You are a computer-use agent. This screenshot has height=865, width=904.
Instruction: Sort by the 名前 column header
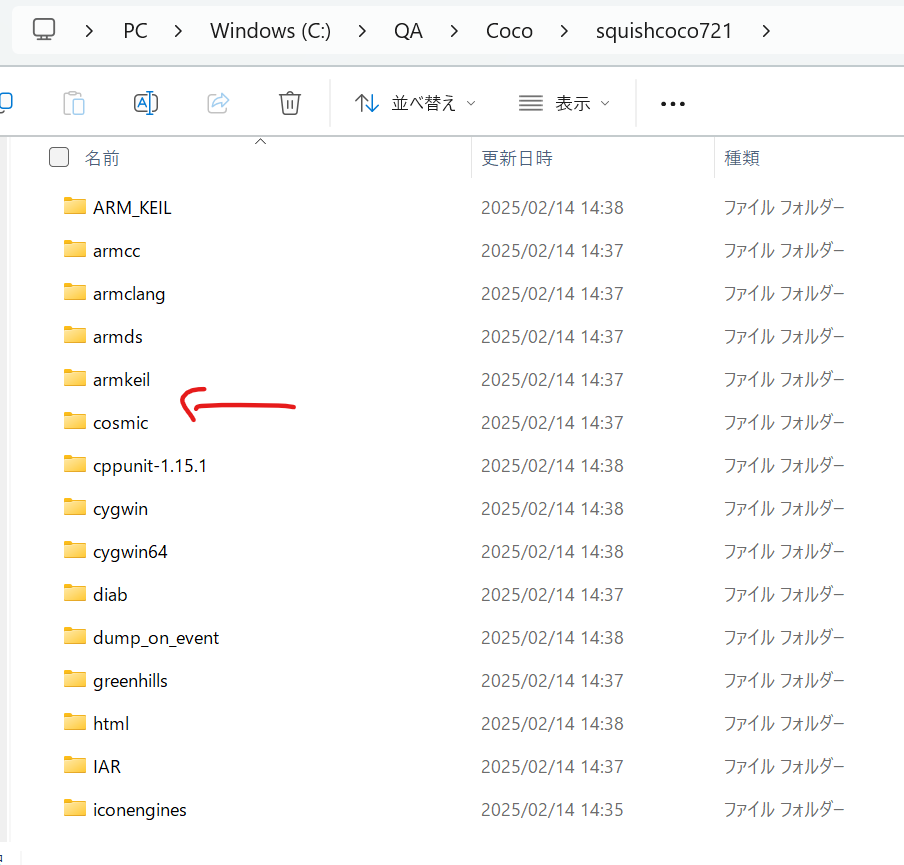102,157
